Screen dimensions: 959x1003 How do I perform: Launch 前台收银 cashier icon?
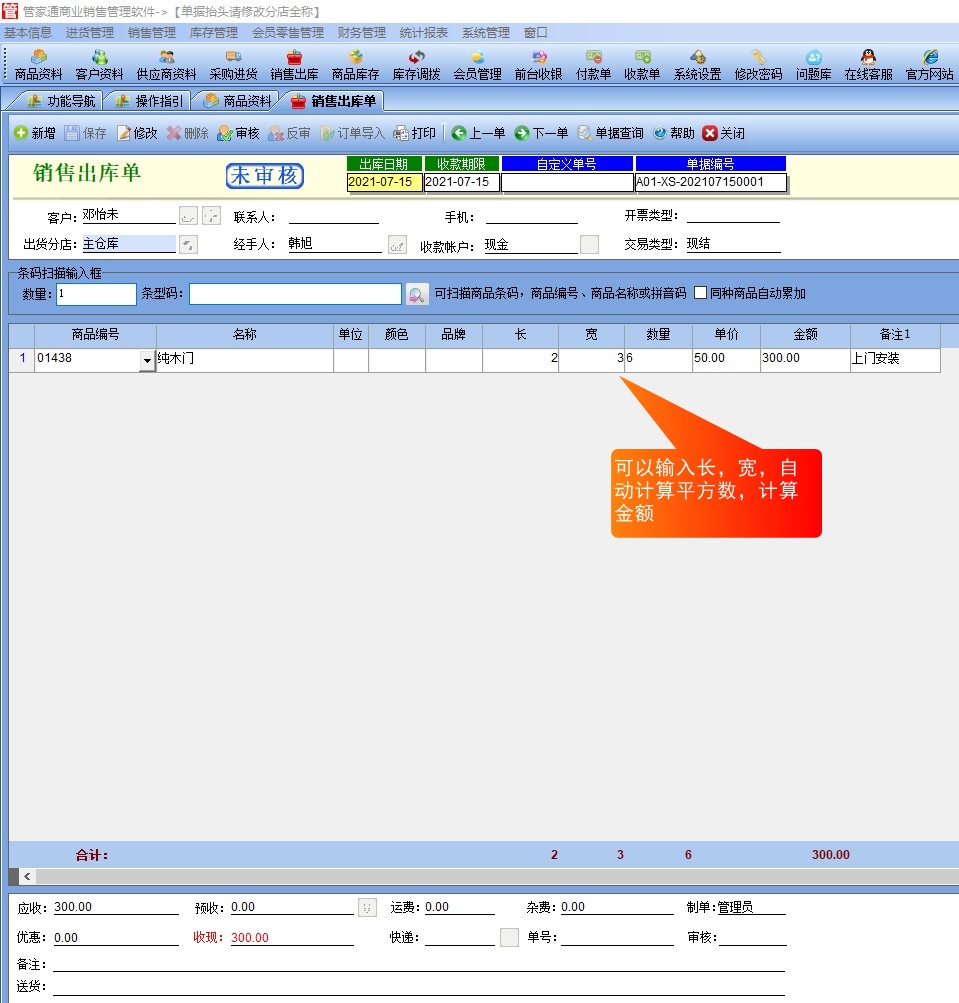tap(538, 65)
